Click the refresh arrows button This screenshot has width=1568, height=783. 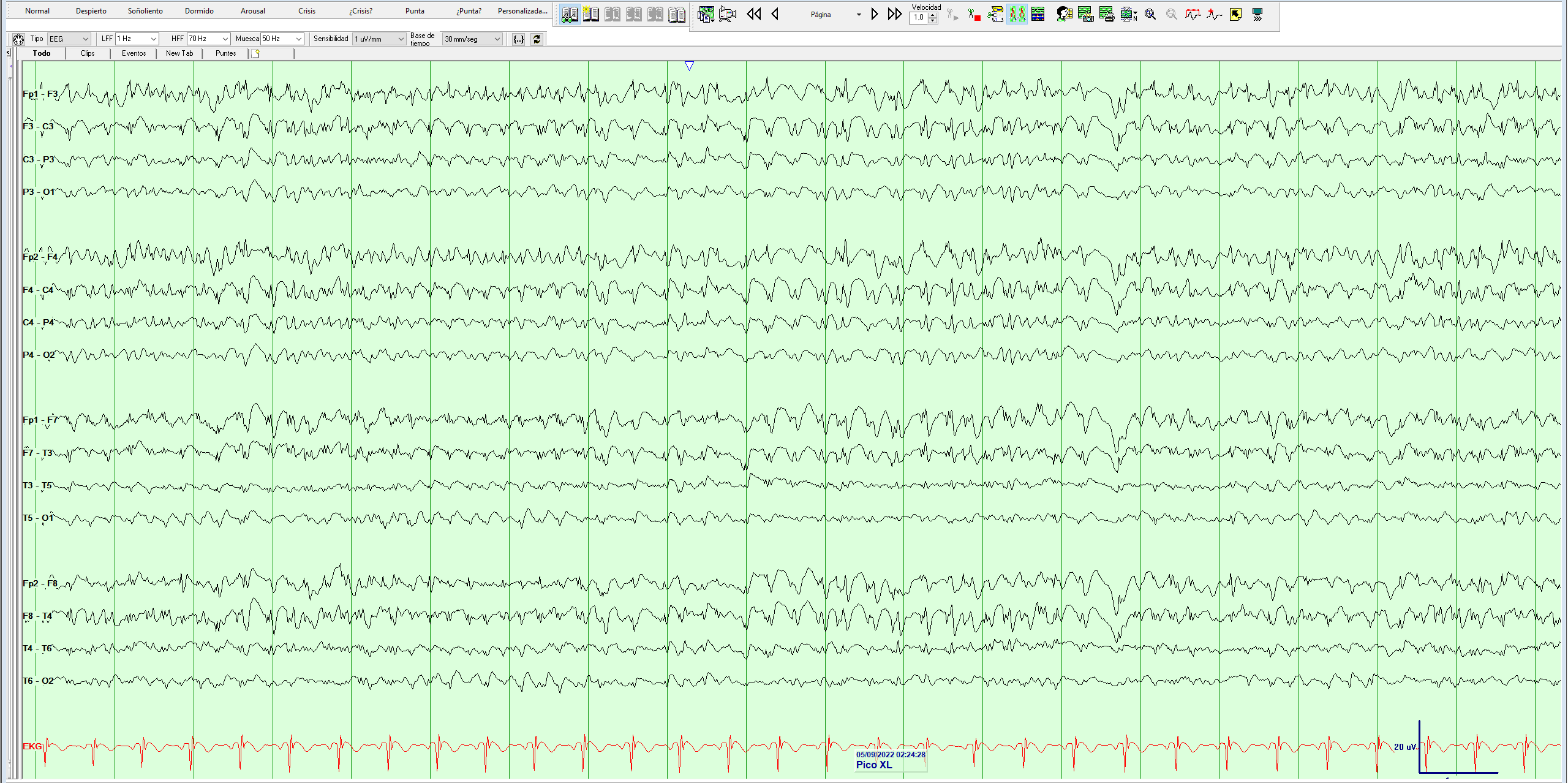[x=537, y=39]
